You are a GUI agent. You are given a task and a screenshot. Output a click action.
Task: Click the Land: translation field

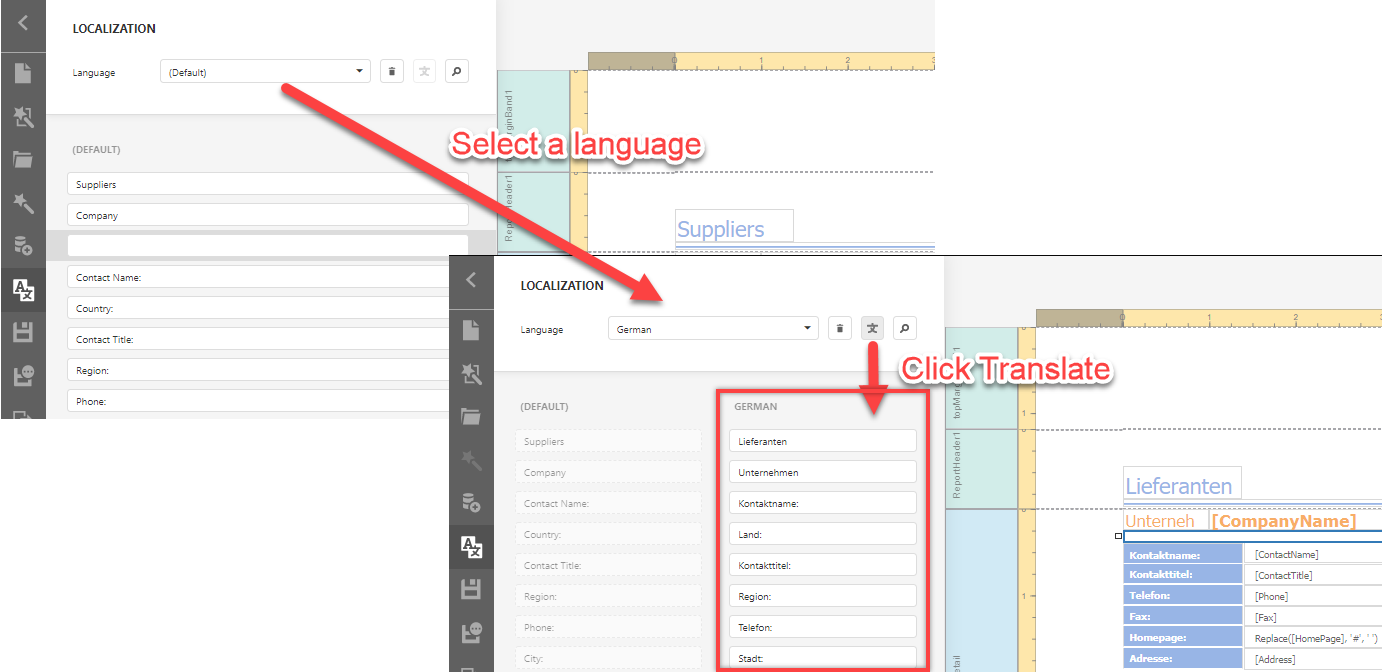pos(823,534)
